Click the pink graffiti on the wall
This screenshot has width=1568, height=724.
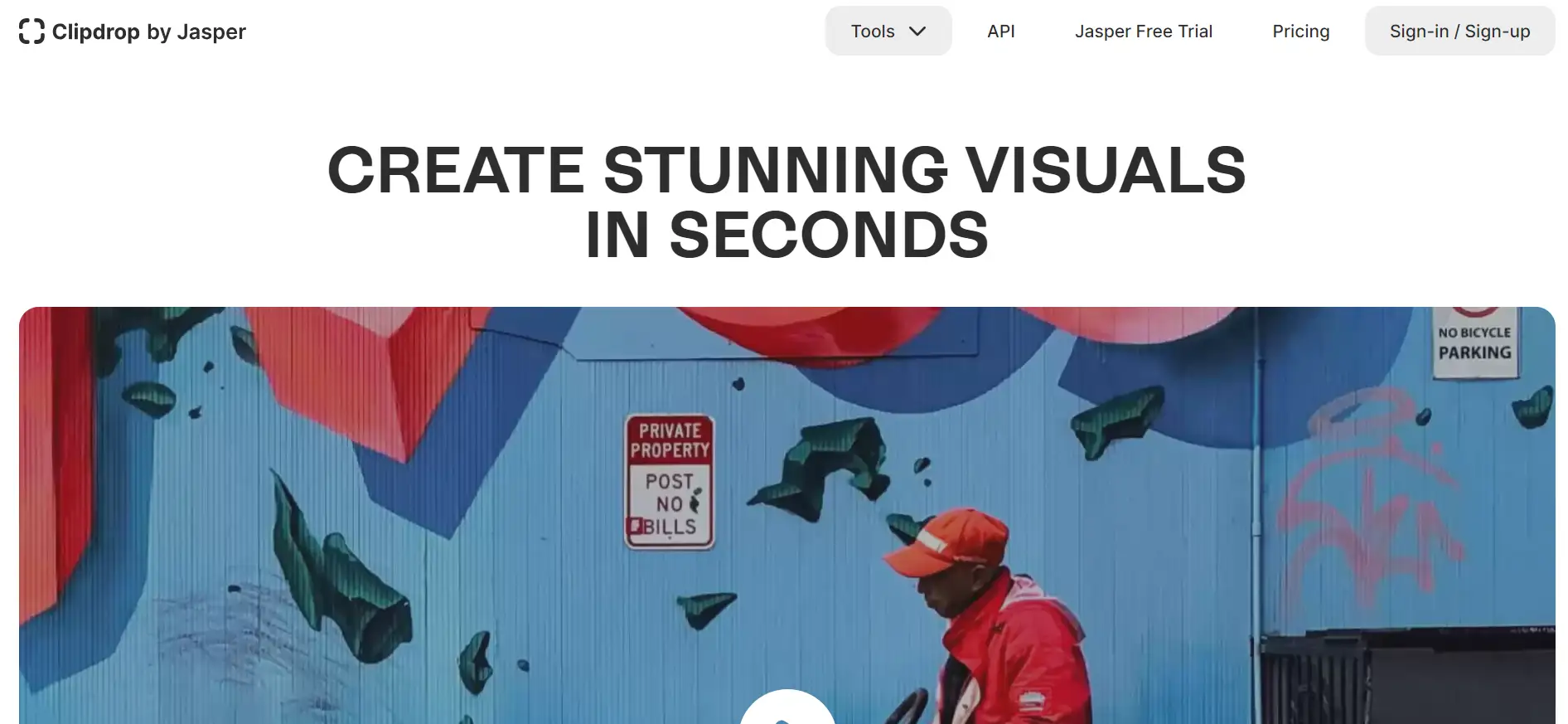click(x=1367, y=506)
